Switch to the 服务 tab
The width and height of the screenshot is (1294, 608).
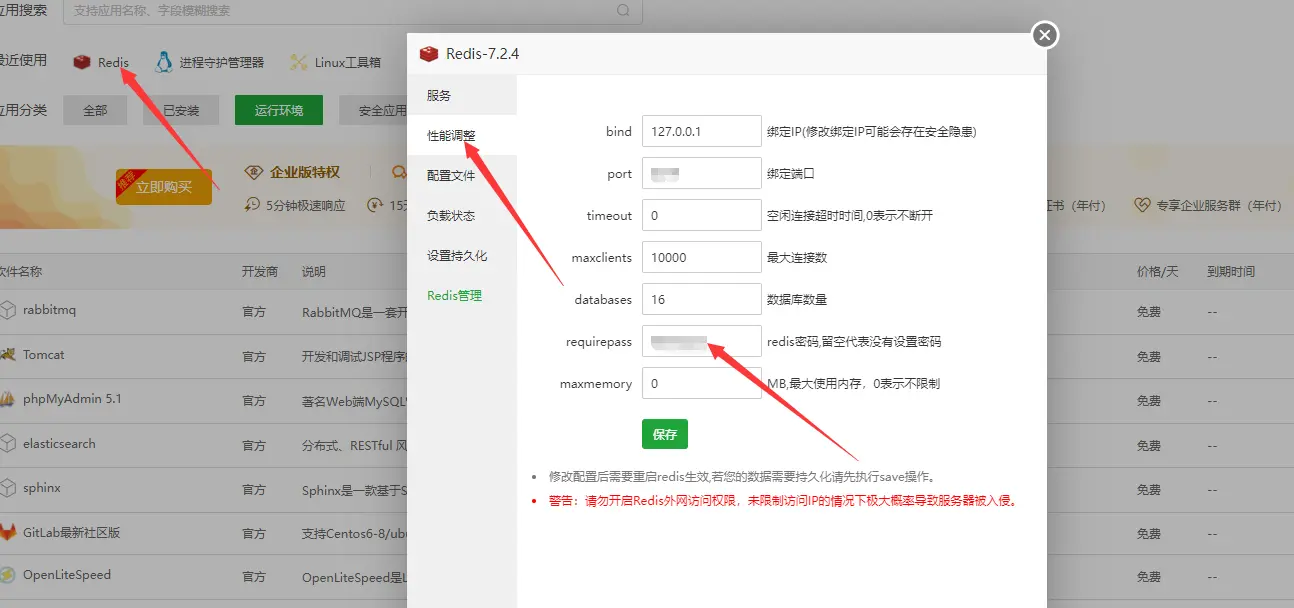coord(439,95)
